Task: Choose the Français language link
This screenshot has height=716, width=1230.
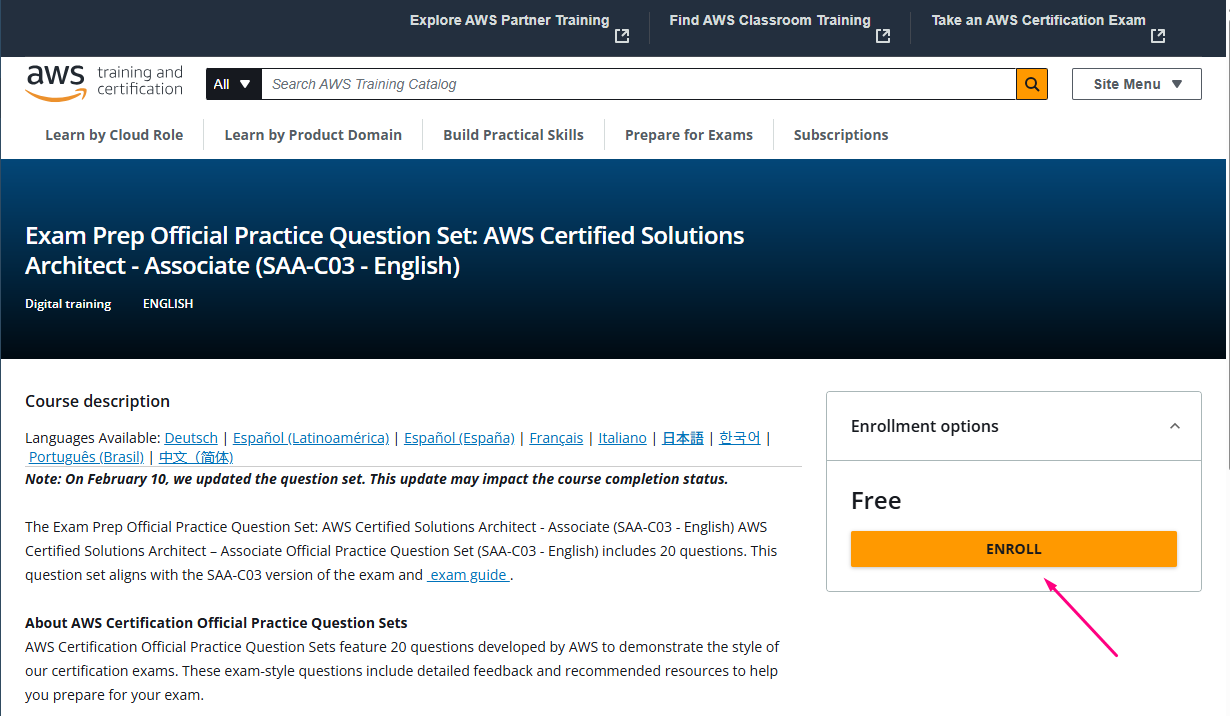Action: tap(556, 438)
